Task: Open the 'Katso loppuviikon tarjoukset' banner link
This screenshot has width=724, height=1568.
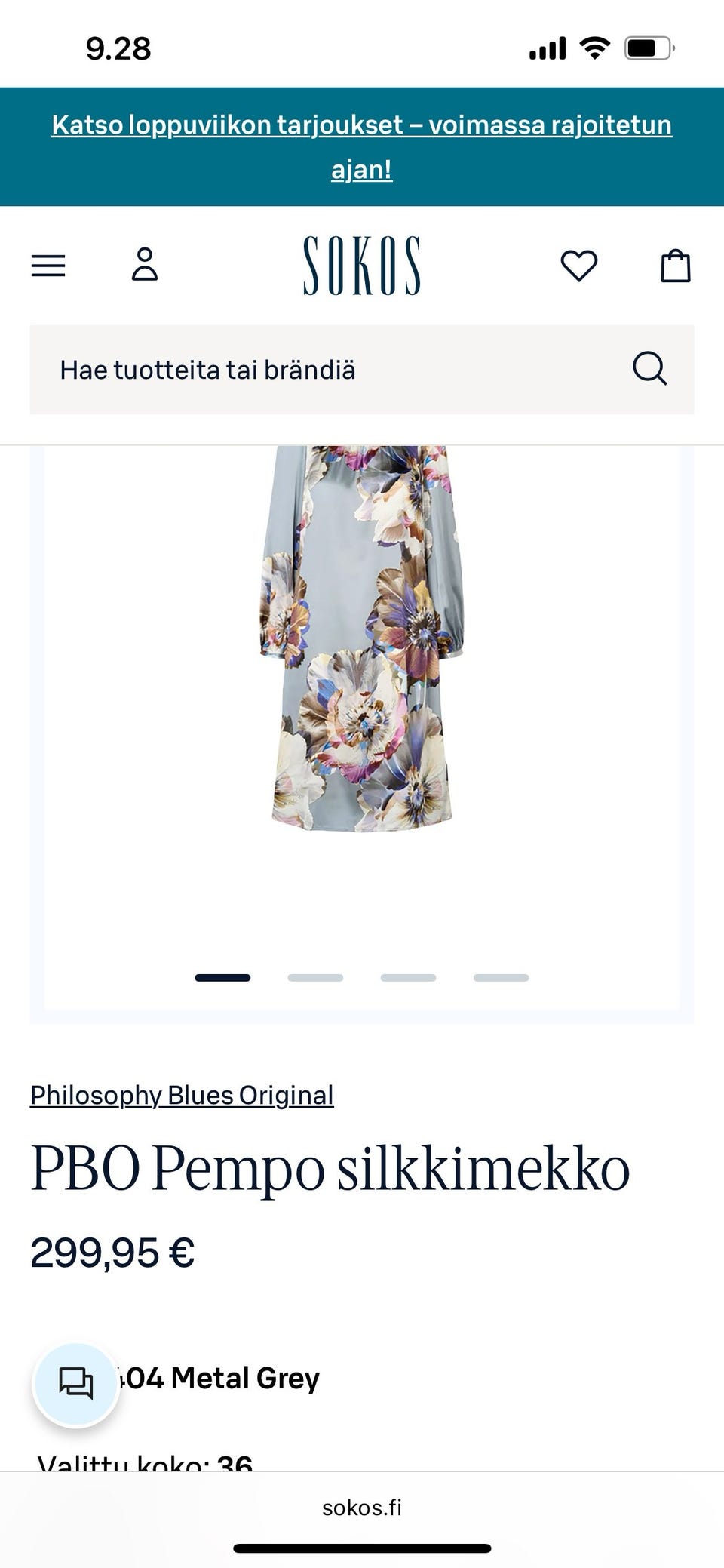Action: point(362,146)
